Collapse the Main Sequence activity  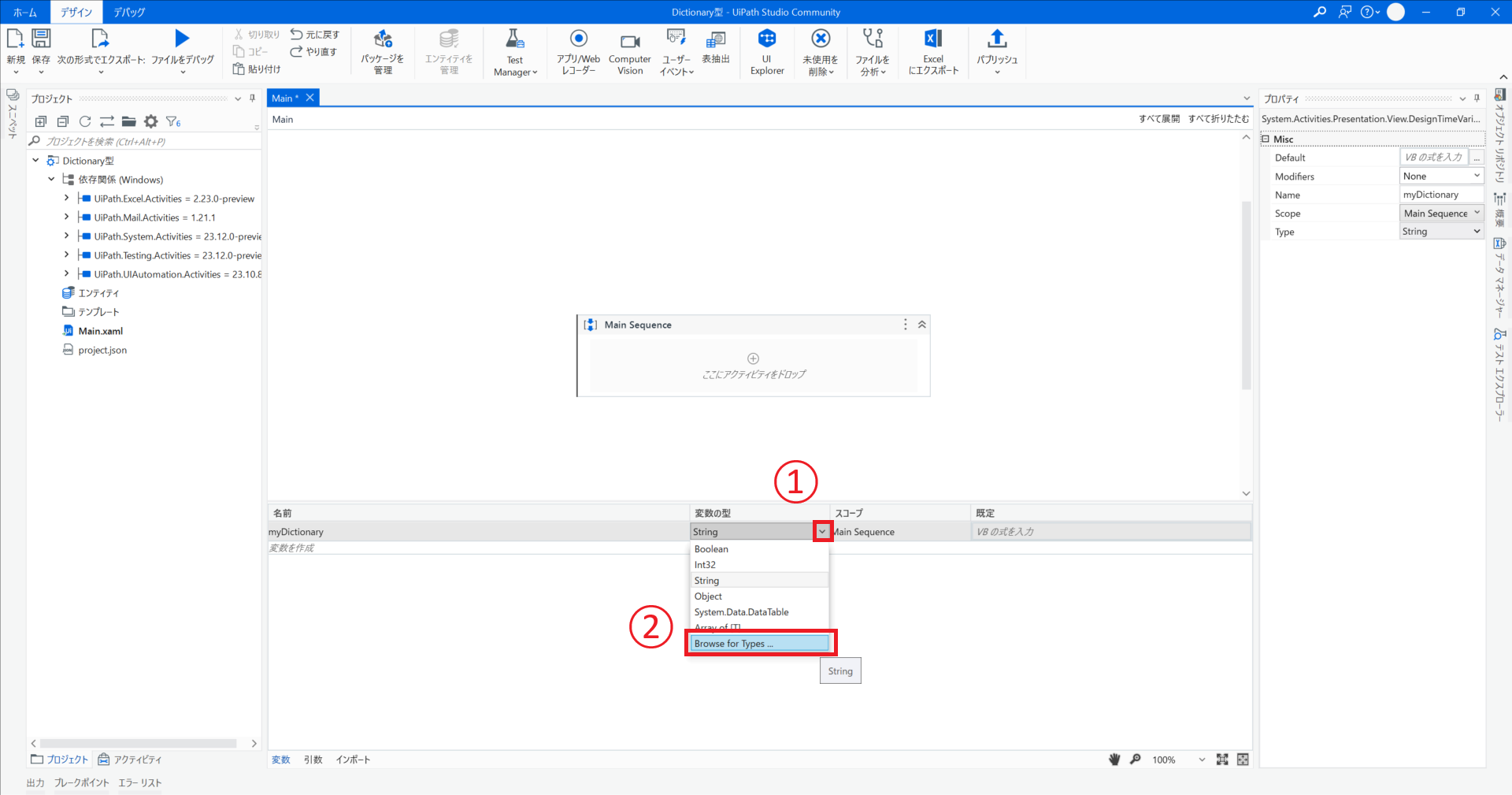(x=922, y=325)
